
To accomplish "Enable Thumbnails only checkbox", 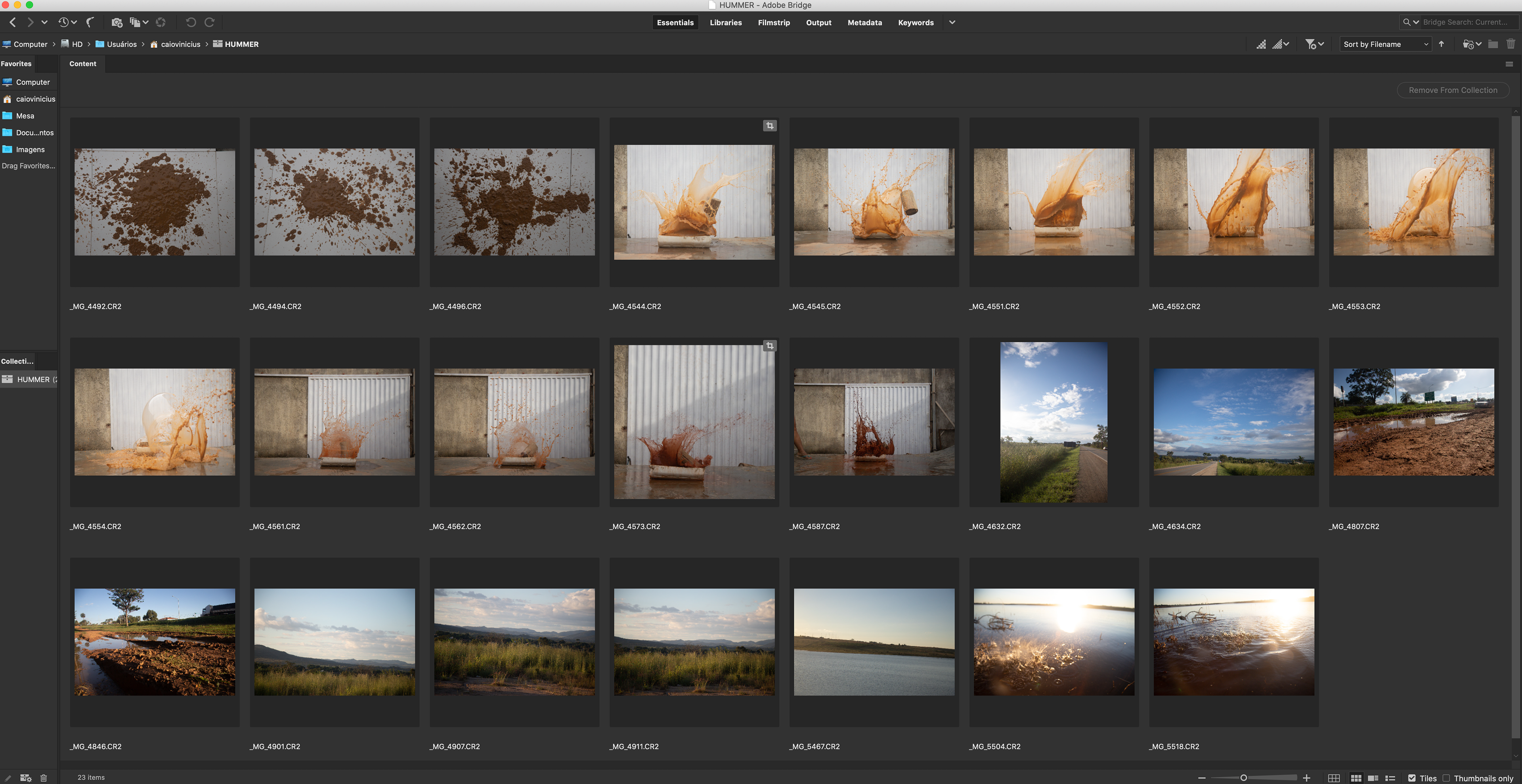I will 1446,778.
